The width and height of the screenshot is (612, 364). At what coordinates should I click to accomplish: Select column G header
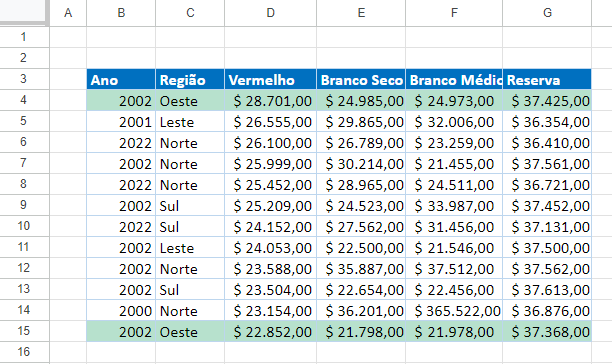(547, 13)
